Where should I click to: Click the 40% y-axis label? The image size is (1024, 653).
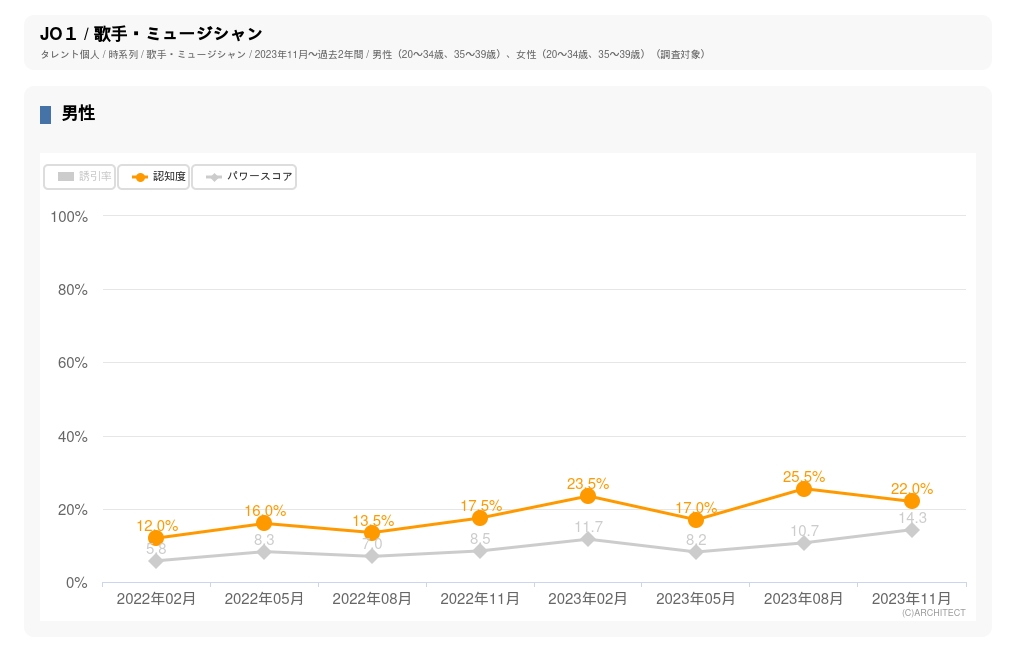(x=72, y=437)
